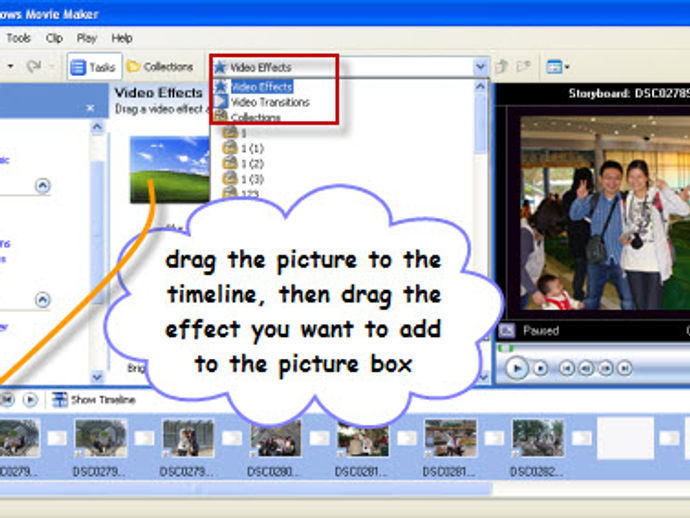Open the Undo history dropdown arrow
This screenshot has width=690, height=518.
click(x=11, y=66)
